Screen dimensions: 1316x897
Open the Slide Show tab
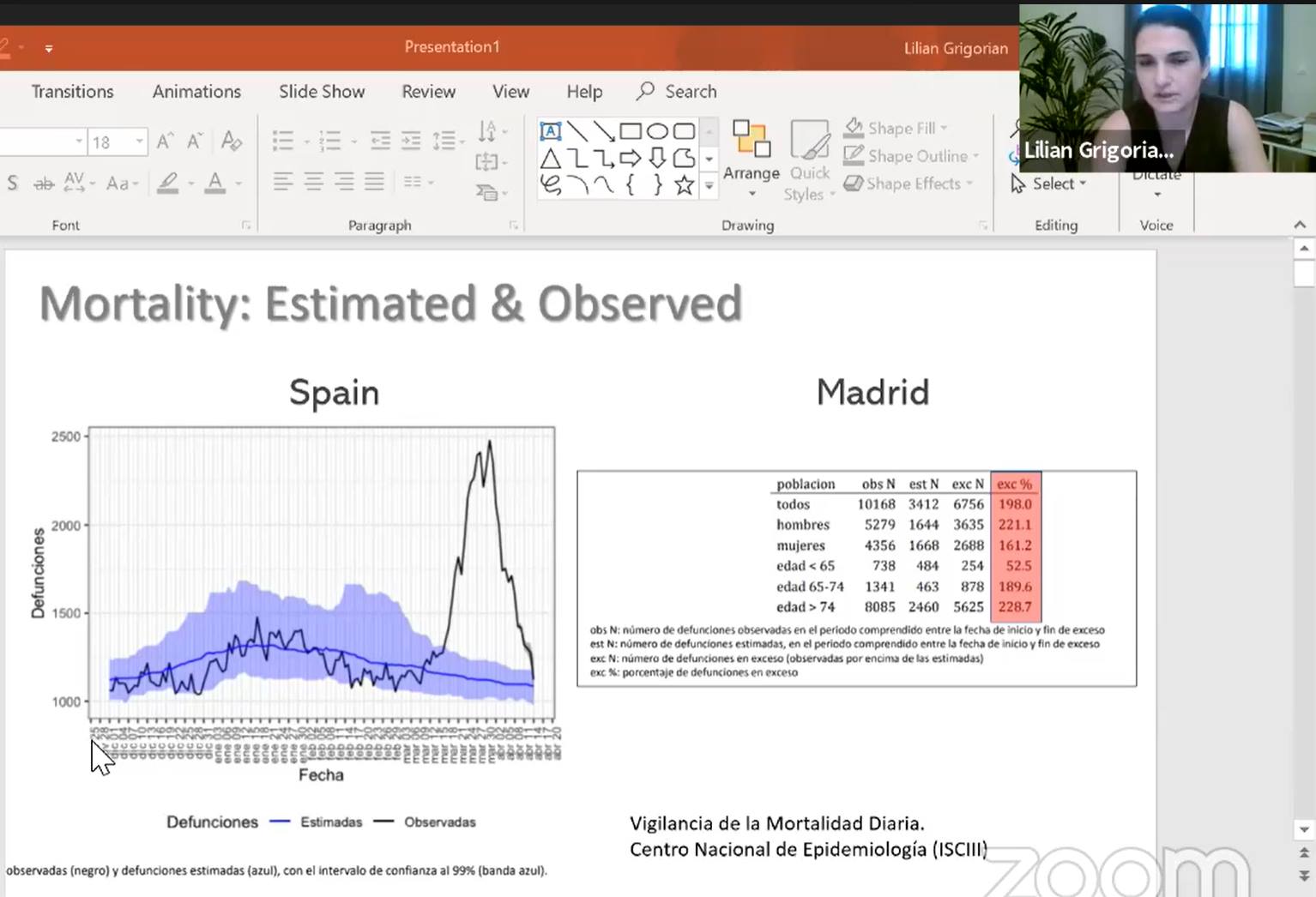pyautogui.click(x=322, y=92)
